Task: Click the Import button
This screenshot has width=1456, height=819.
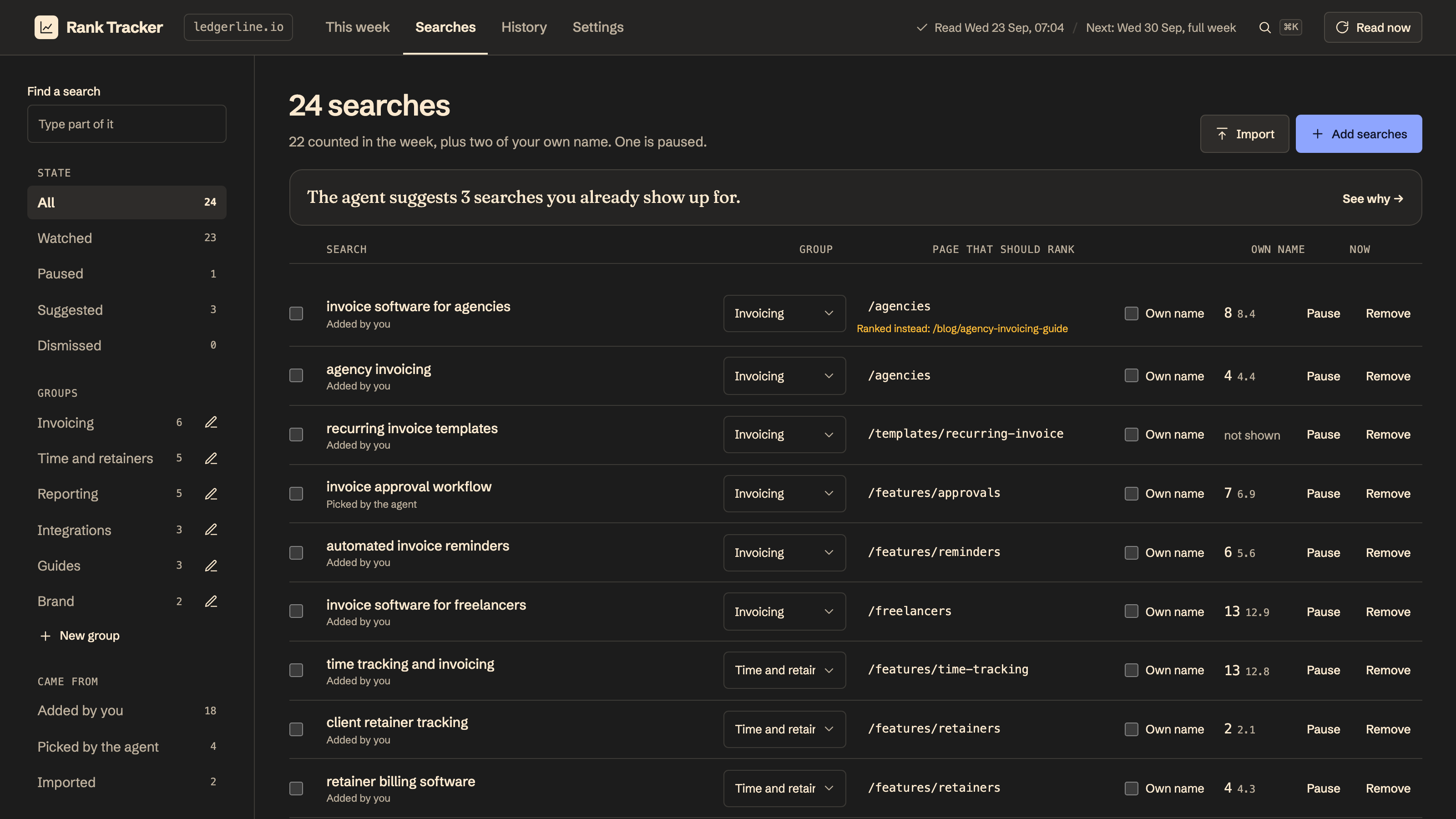Action: (x=1244, y=134)
